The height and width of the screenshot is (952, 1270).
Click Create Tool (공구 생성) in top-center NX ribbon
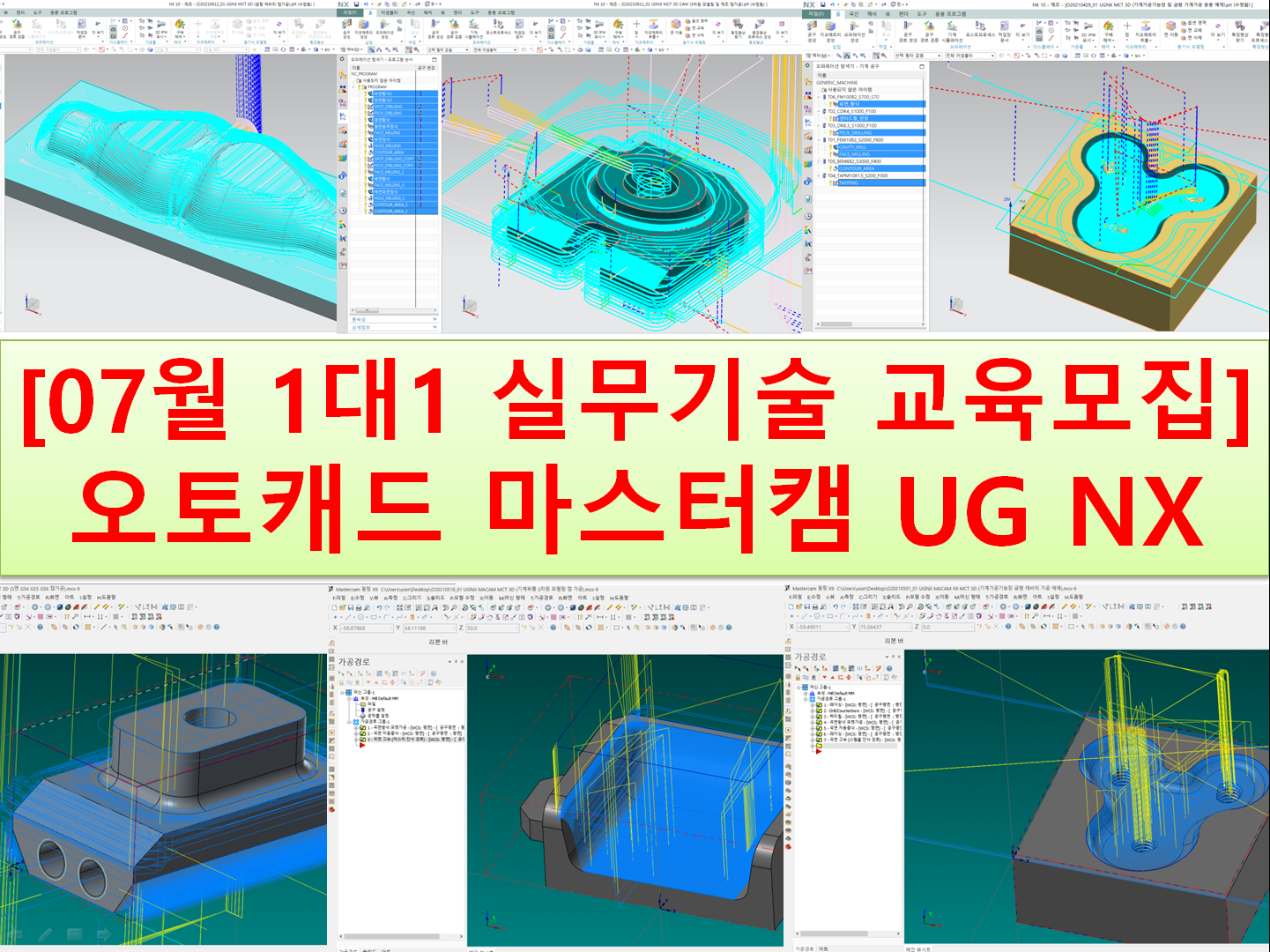(346, 29)
